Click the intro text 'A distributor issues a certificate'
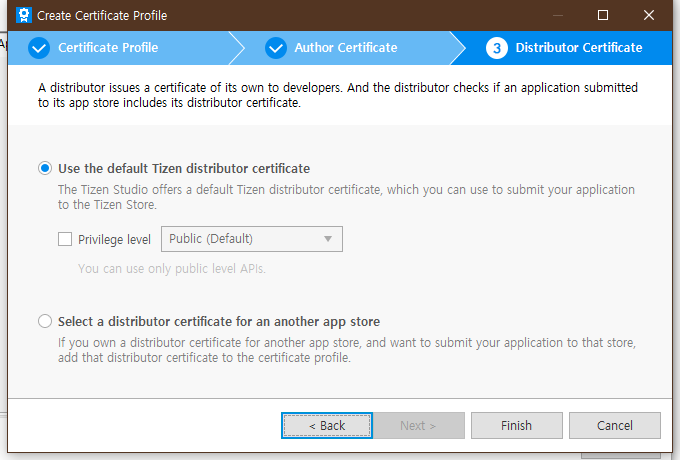This screenshot has height=460, width=680. [x=338, y=95]
